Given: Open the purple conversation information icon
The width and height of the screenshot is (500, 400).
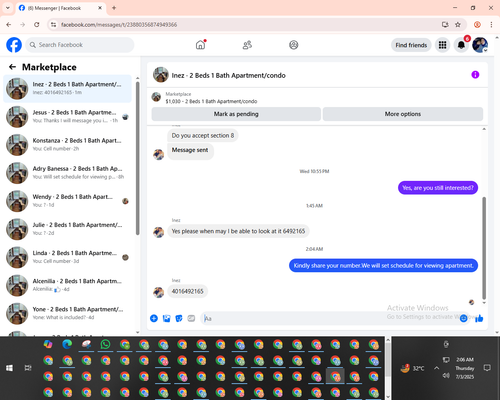Looking at the screenshot, I should [x=475, y=75].
